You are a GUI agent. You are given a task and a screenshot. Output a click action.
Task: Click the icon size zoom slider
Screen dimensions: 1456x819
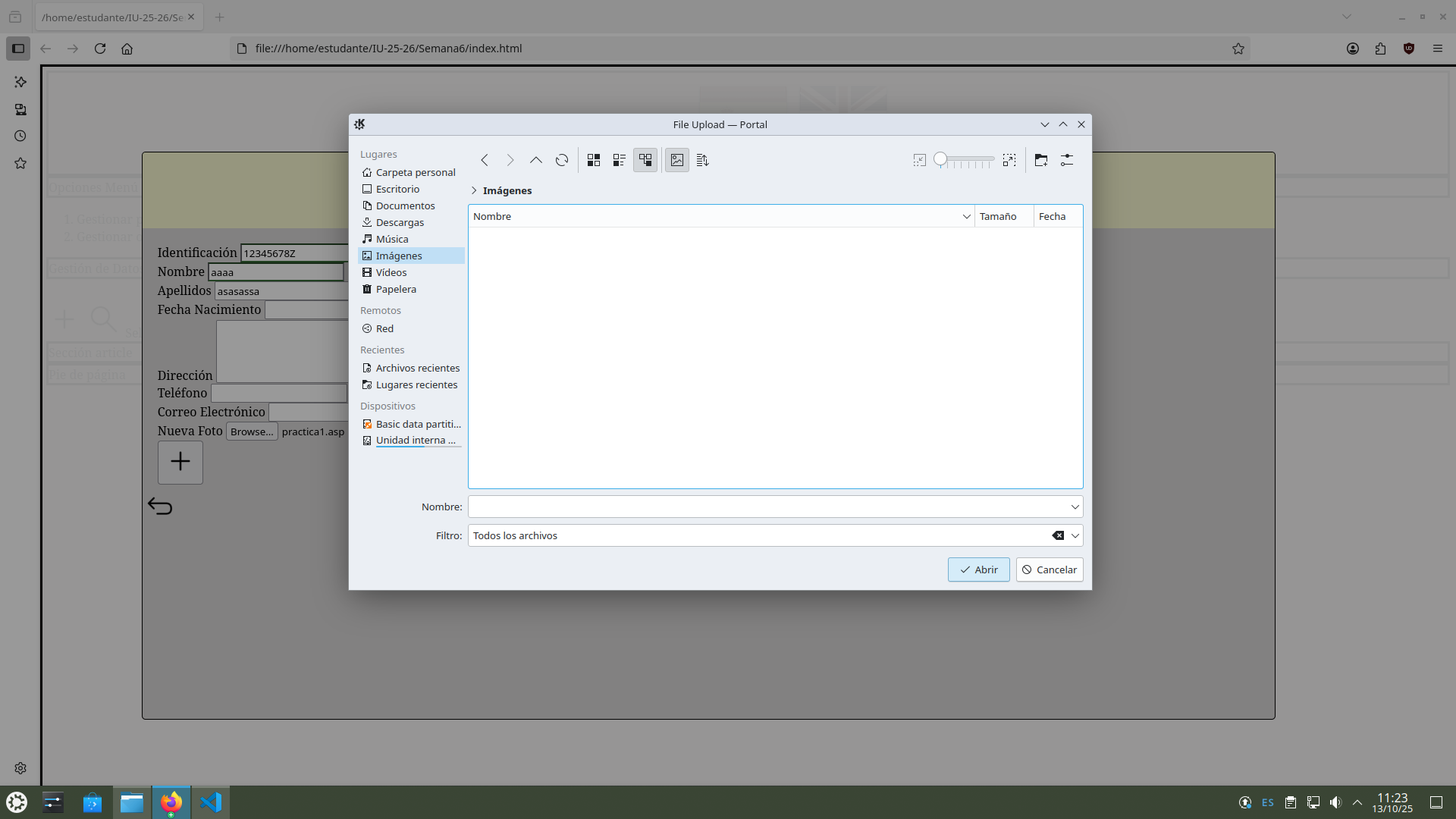(x=963, y=160)
